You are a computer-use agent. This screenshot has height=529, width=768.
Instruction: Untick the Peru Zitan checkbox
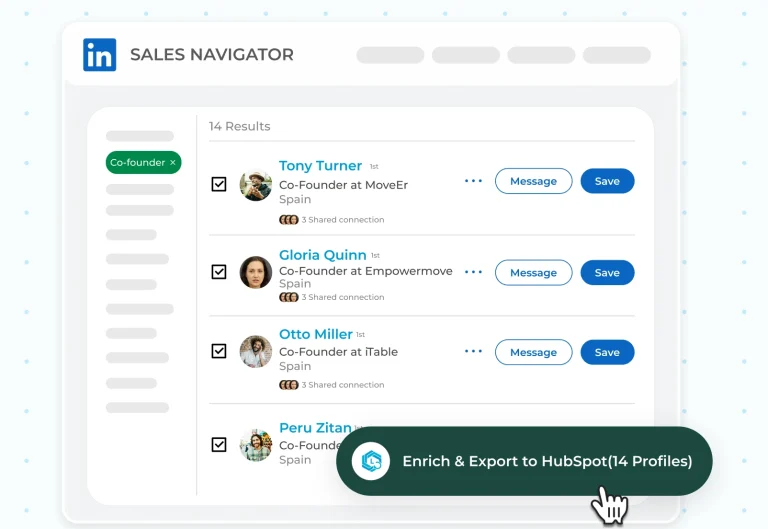[219, 445]
